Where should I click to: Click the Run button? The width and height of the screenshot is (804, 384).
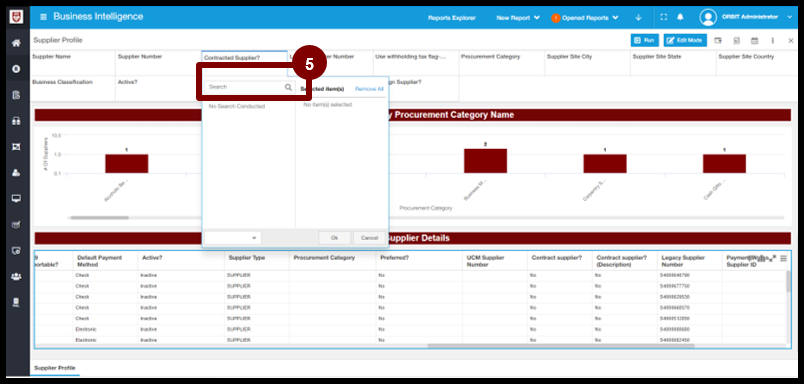click(645, 41)
